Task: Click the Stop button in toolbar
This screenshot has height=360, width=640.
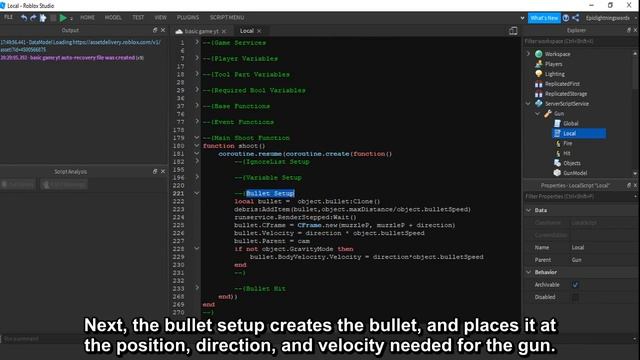Action: click(x=53, y=18)
